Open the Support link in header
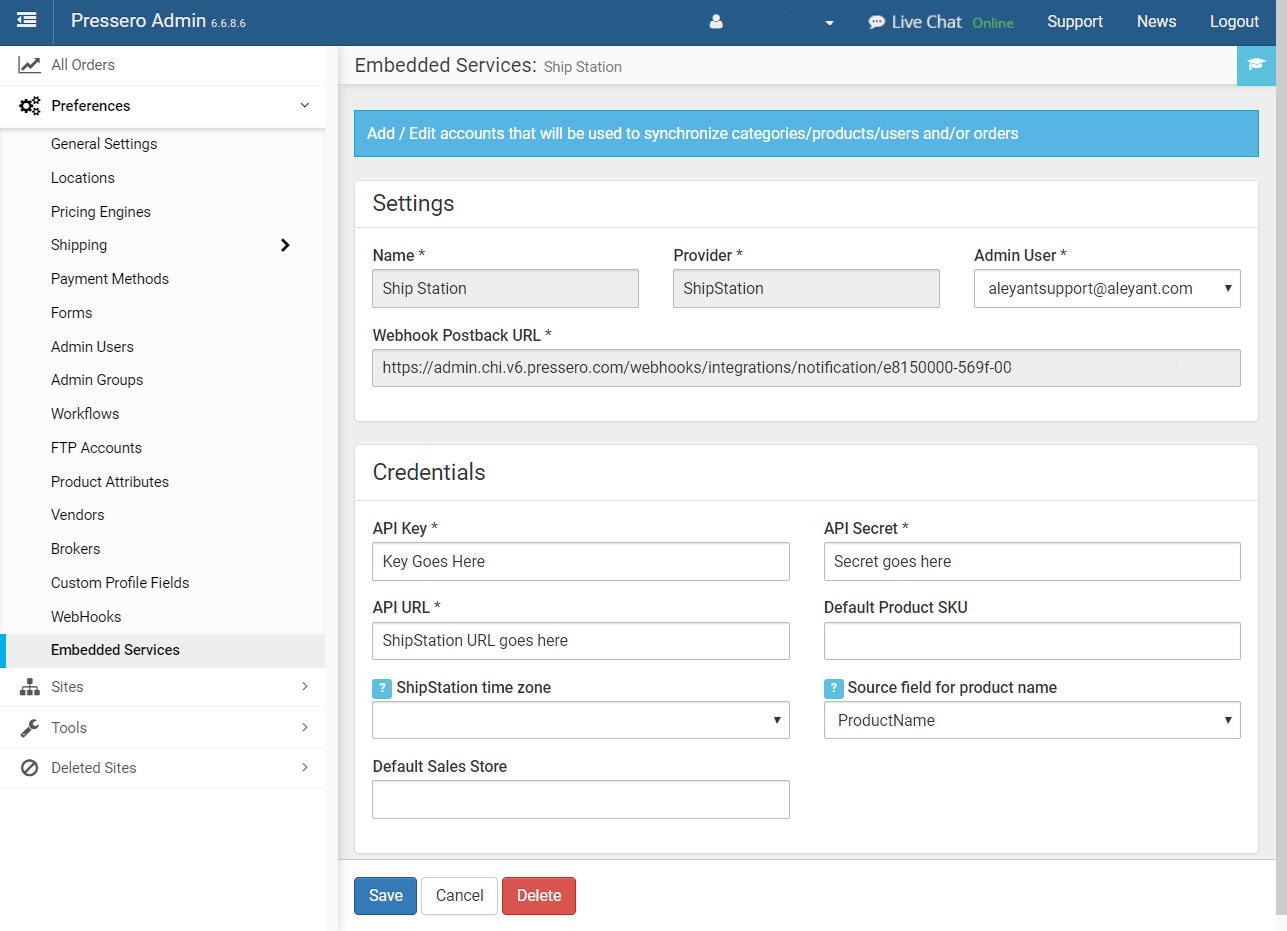1287x931 pixels. coord(1075,22)
